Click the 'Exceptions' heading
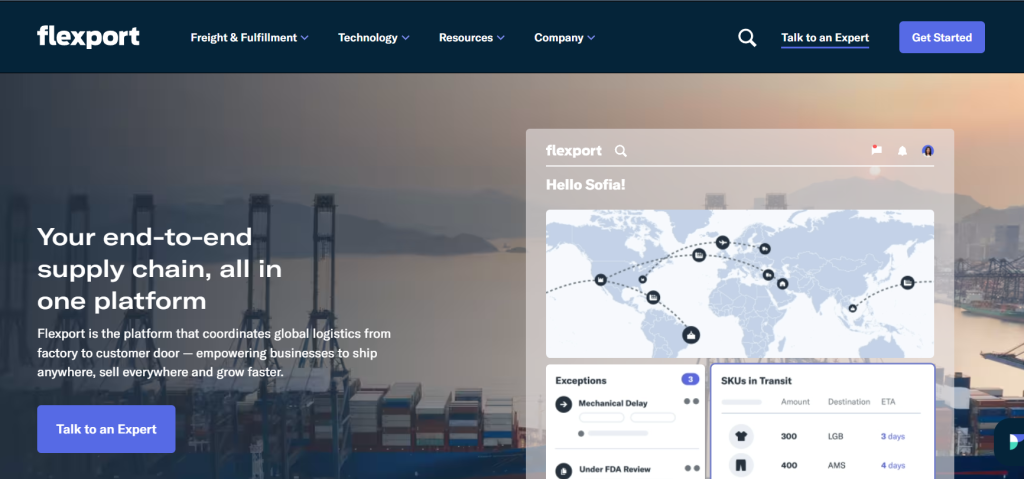1024x479 pixels. [x=581, y=380]
